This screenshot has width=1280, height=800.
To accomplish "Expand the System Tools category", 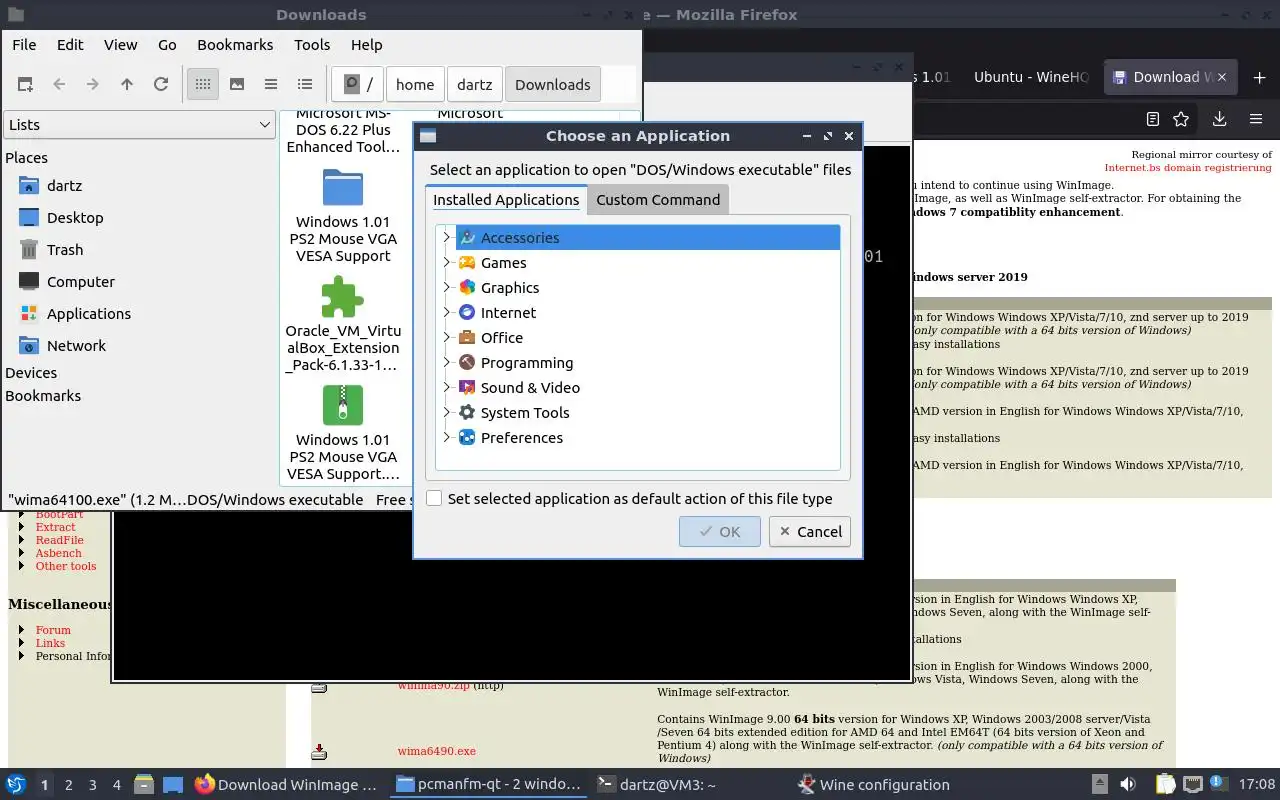I will (446, 413).
